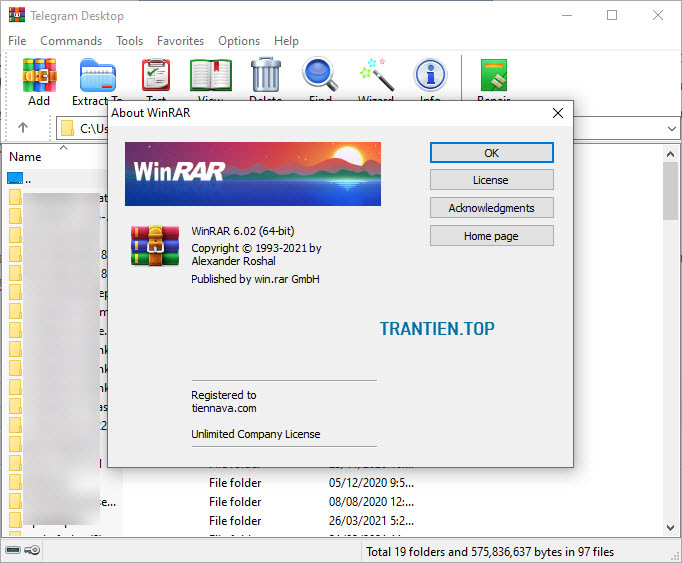The image size is (682, 563).
Task: Open the Help menu
Action: pyautogui.click(x=286, y=41)
